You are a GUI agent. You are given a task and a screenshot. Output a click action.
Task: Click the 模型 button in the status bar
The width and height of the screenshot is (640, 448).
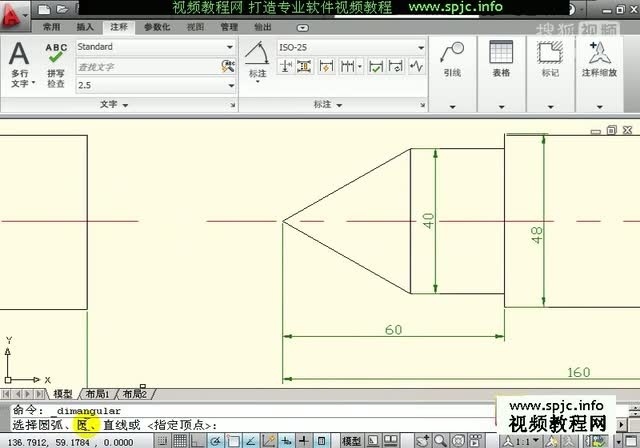click(351, 441)
